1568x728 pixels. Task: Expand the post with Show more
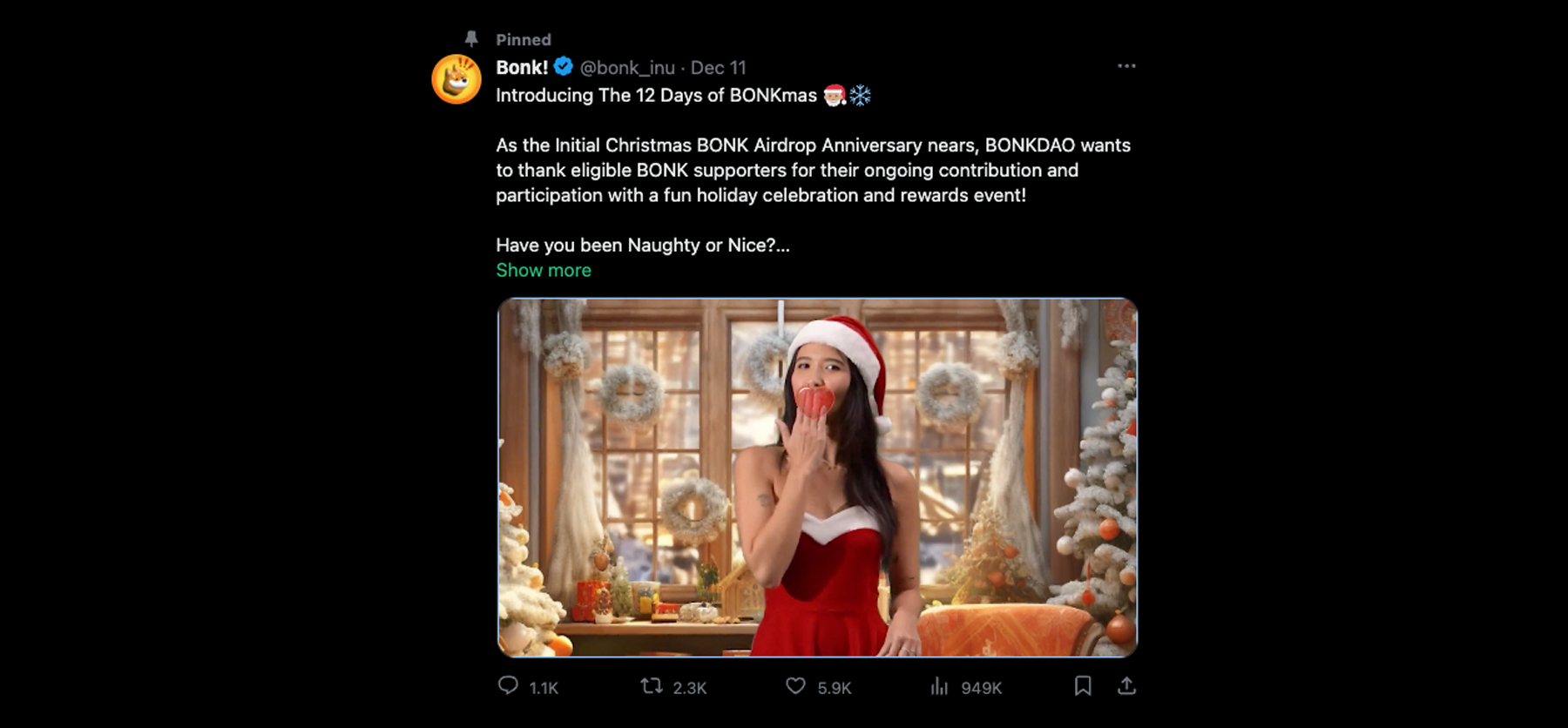[544, 271]
